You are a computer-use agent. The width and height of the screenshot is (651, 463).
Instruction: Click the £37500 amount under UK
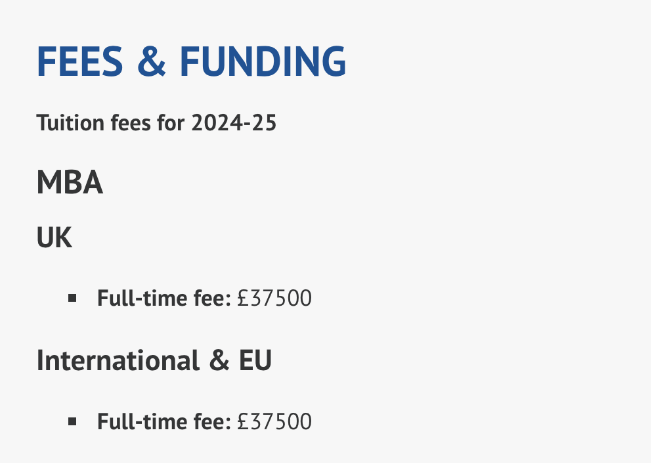pyautogui.click(x=274, y=298)
